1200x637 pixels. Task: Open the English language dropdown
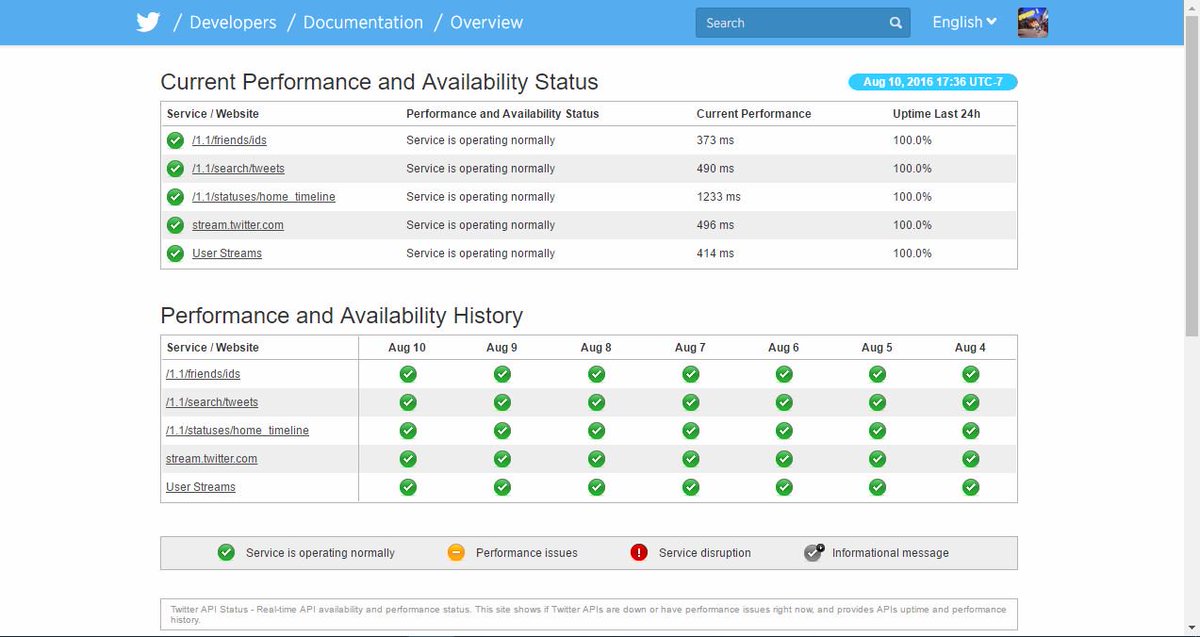coord(964,22)
